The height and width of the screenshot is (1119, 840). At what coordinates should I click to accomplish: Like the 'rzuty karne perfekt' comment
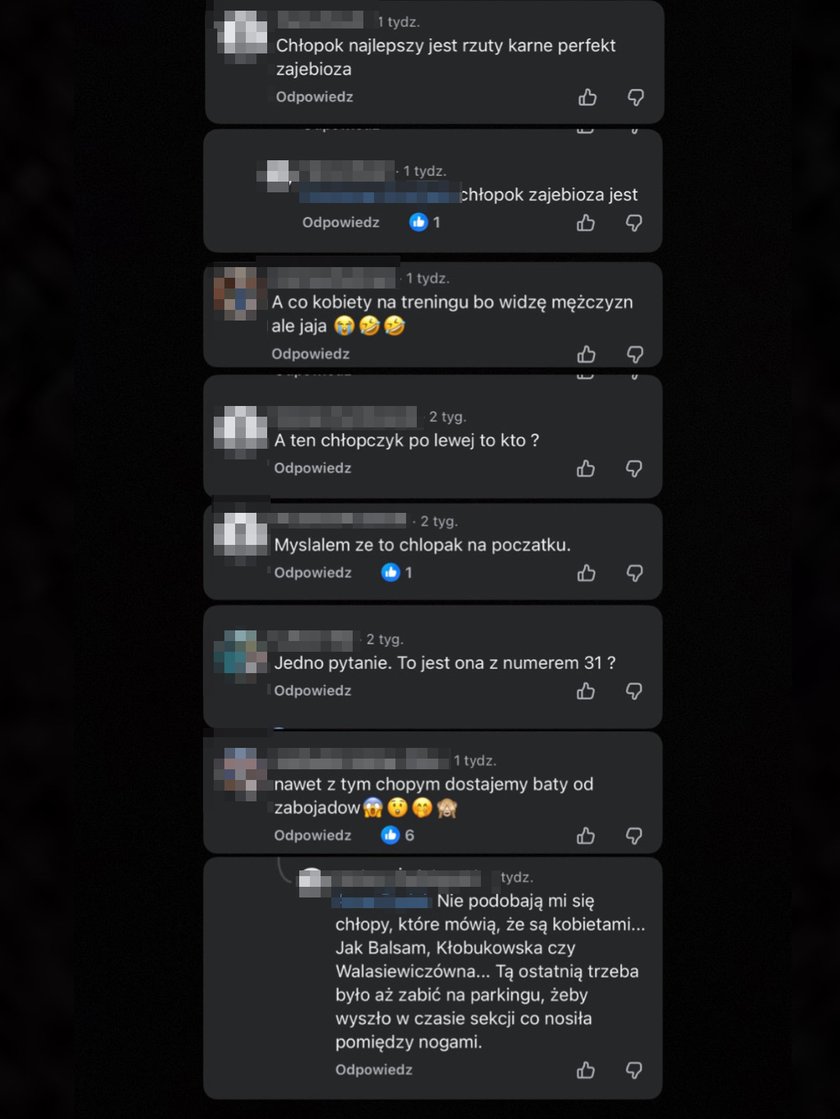pos(587,97)
